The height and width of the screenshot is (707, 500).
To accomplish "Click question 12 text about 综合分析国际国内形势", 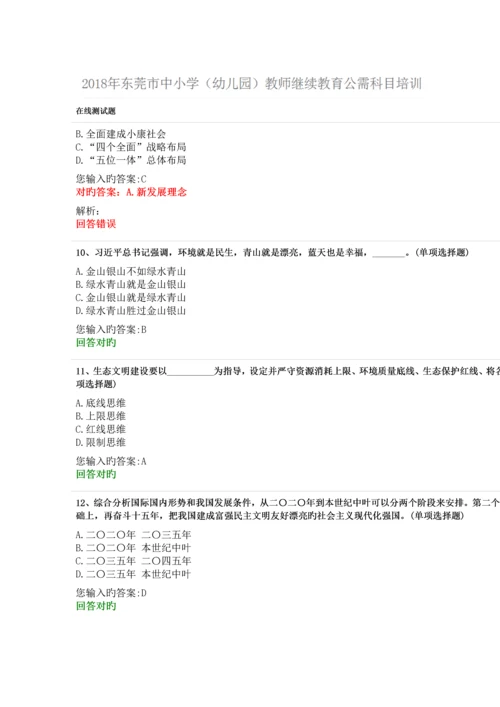I will pos(288,509).
